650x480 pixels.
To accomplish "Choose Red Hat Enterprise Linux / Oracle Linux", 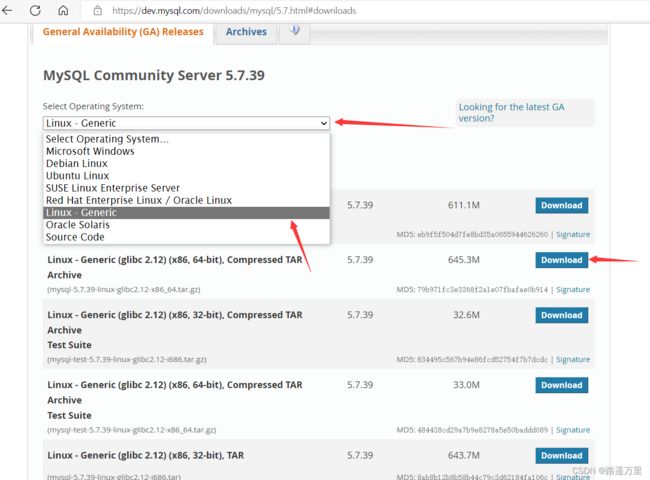I will pos(186,200).
